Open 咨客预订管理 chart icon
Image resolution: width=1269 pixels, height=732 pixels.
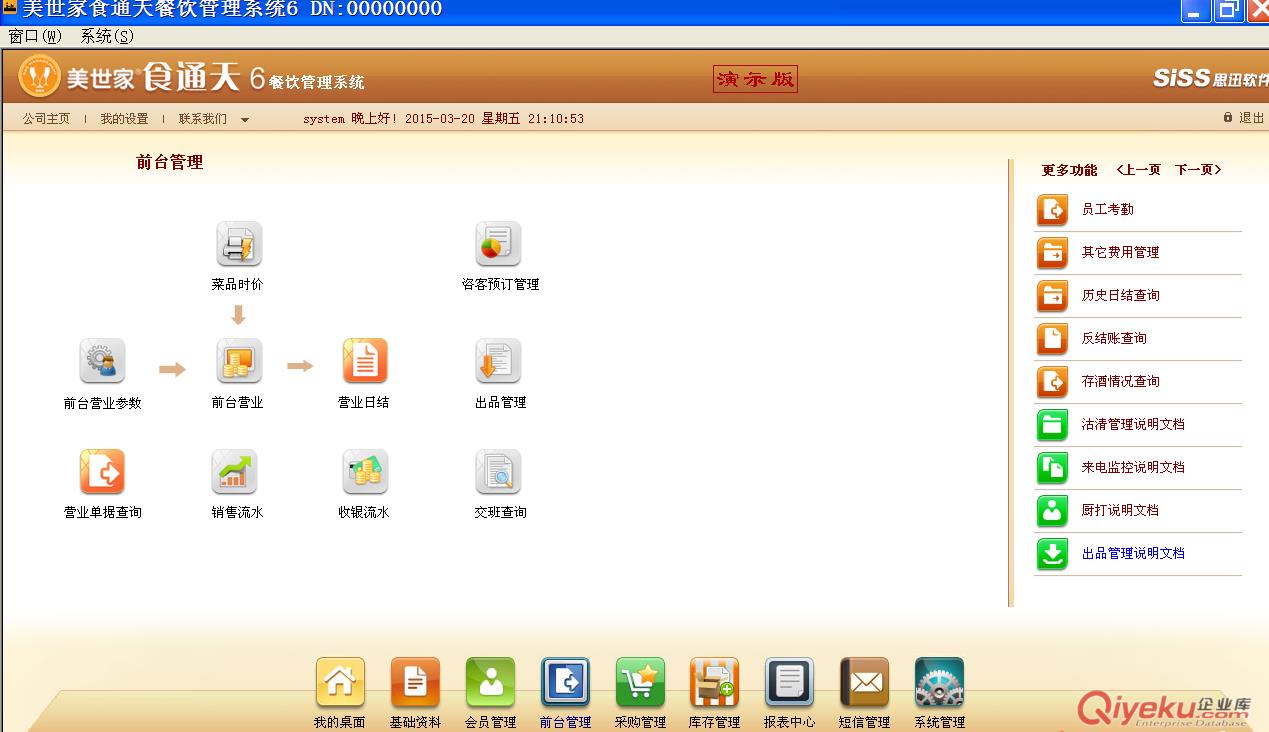[x=498, y=244]
